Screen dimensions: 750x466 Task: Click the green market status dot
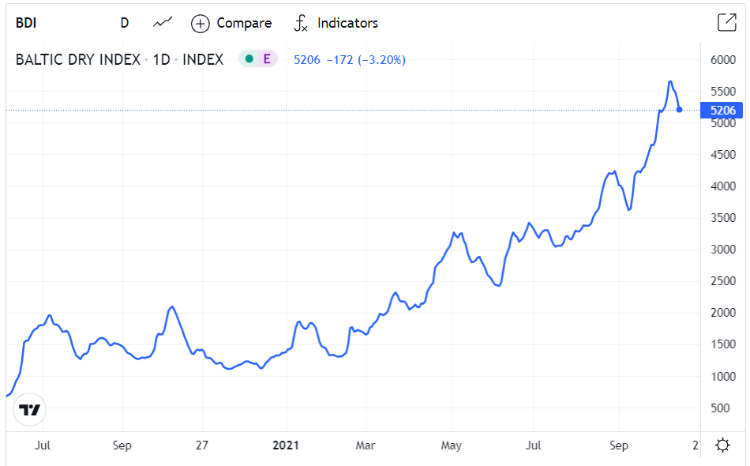pos(248,59)
